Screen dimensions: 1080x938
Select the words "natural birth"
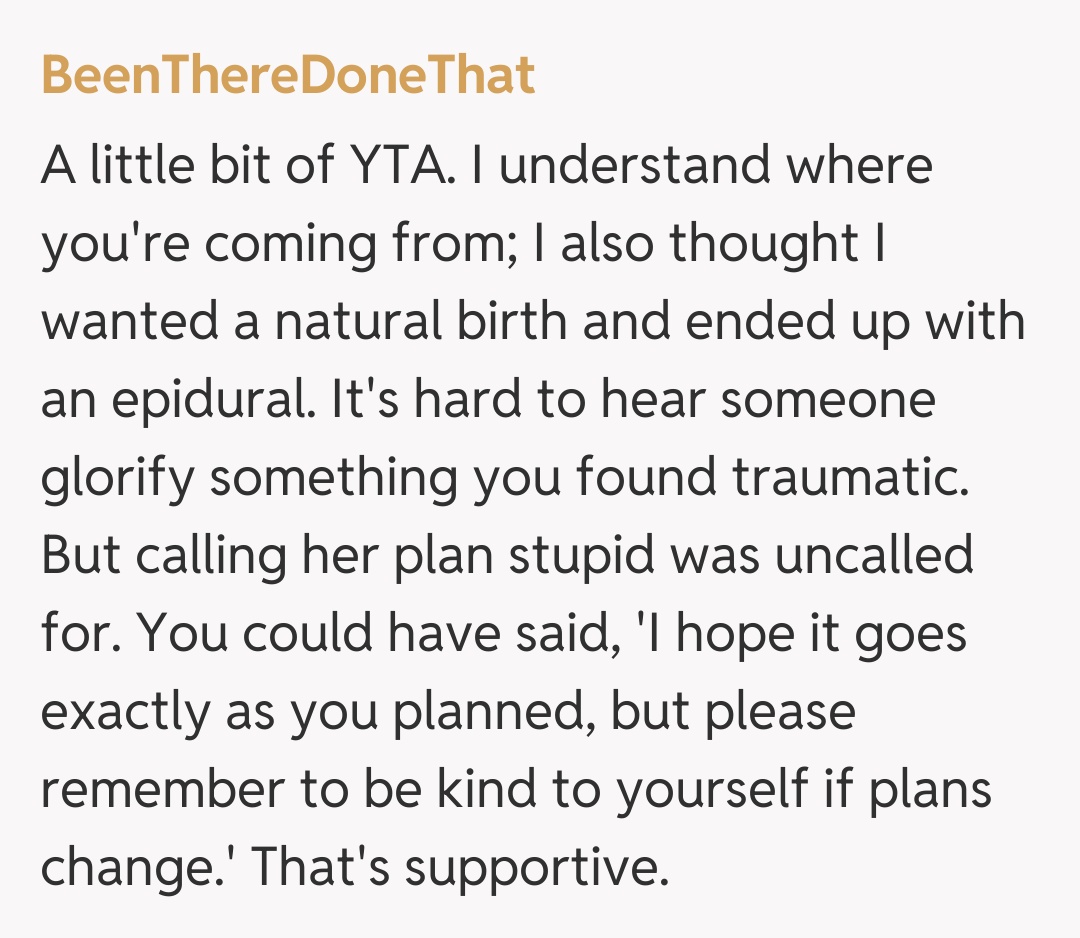point(412,322)
